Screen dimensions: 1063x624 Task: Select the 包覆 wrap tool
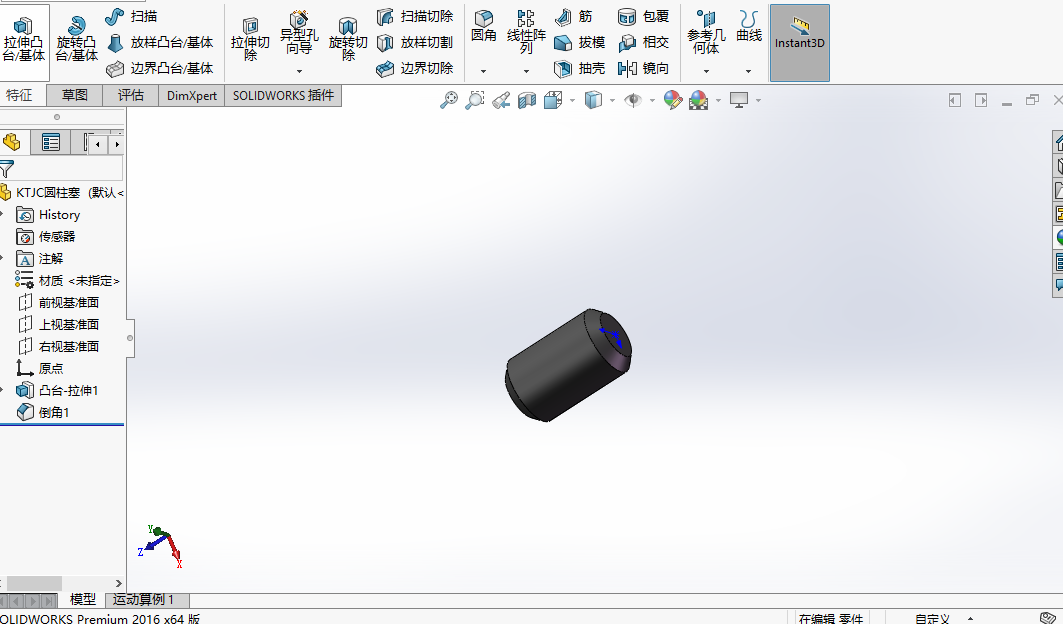click(x=643, y=16)
